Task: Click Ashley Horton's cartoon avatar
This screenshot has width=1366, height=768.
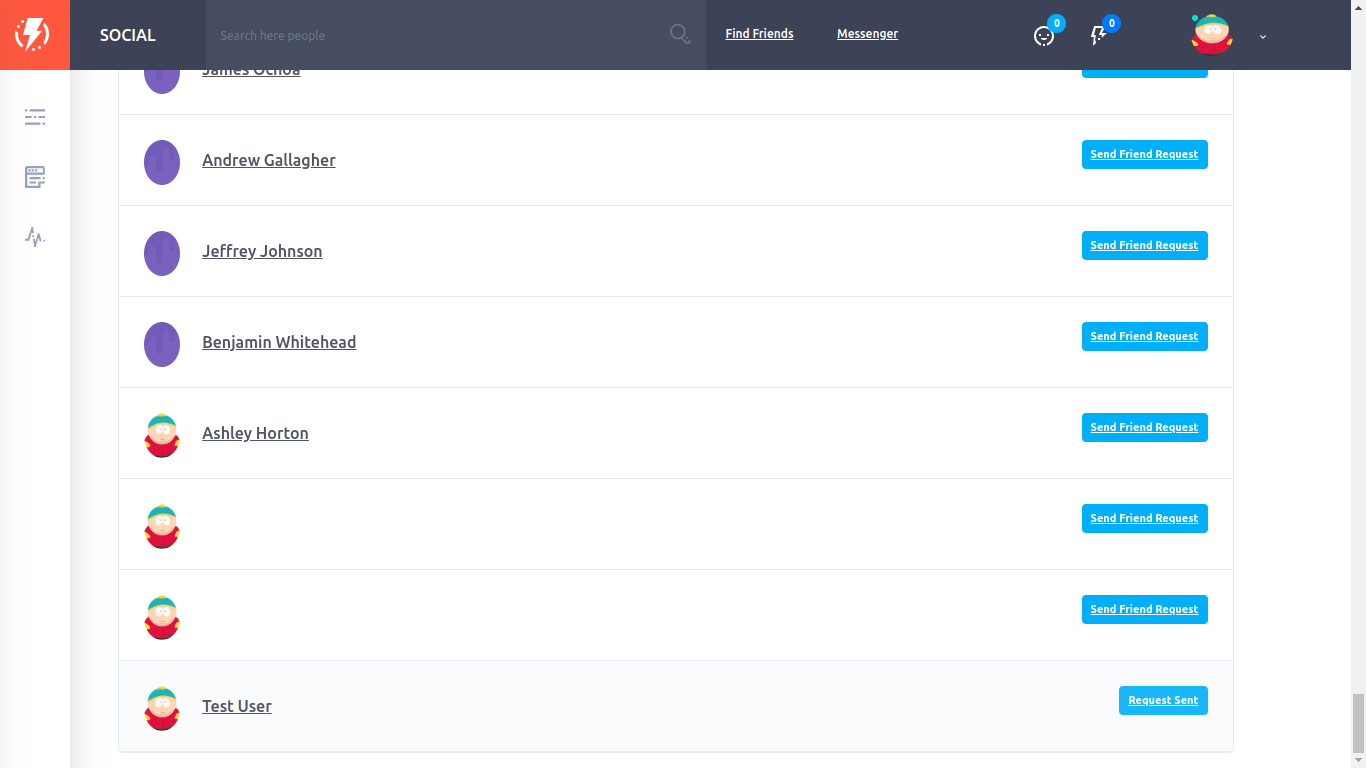Action: [162, 435]
